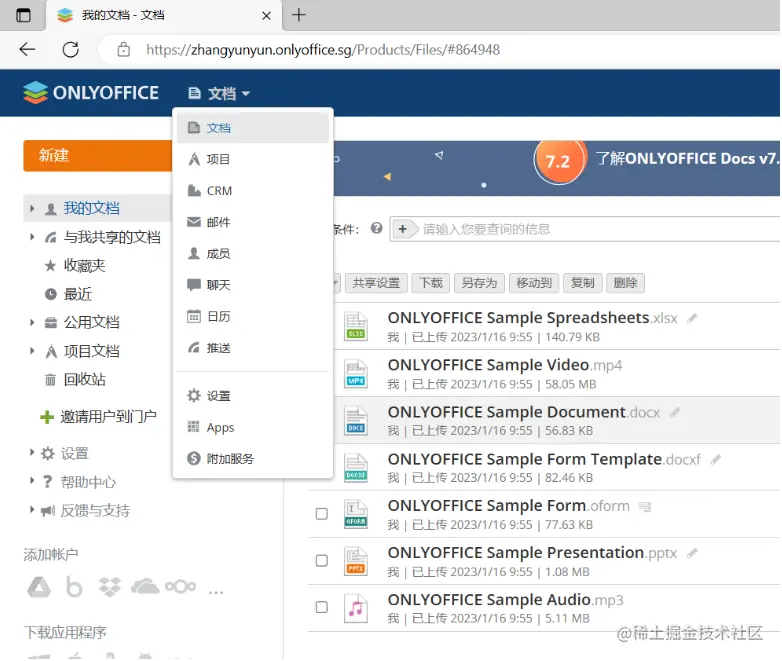Click the 收藏夹 star icon
Image resolution: width=782 pixels, height=661 pixels.
[50, 266]
